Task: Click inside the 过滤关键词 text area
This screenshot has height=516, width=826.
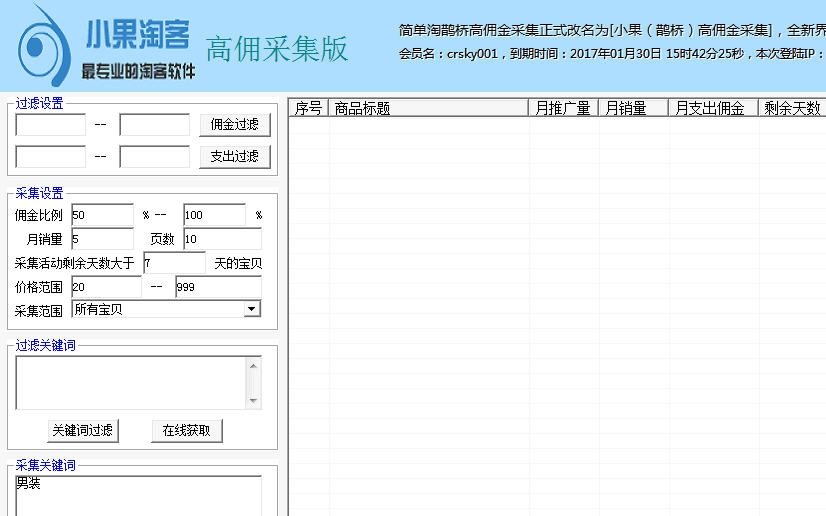Action: coord(131,383)
